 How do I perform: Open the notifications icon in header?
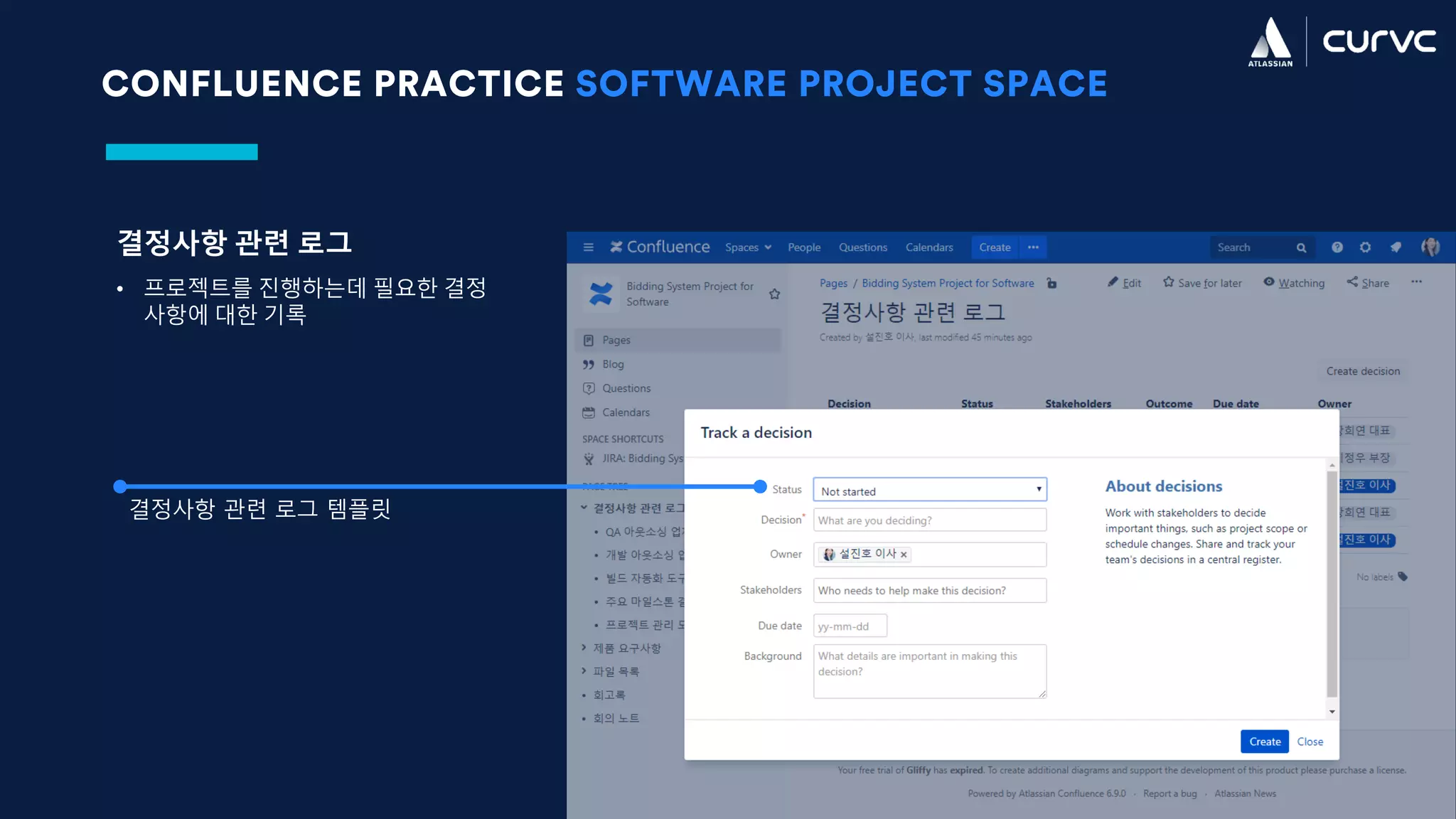(1396, 247)
